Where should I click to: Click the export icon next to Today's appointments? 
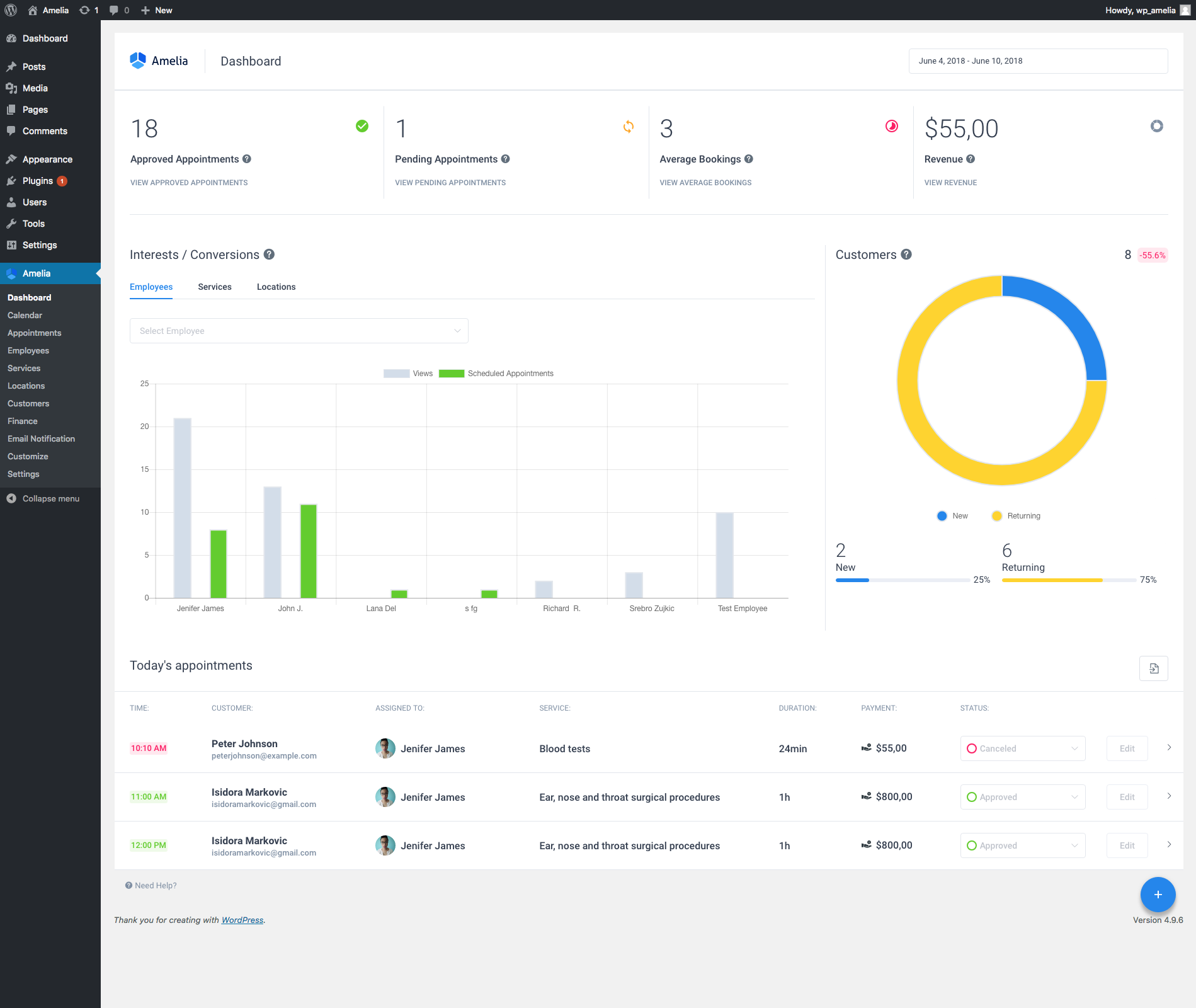pos(1154,668)
